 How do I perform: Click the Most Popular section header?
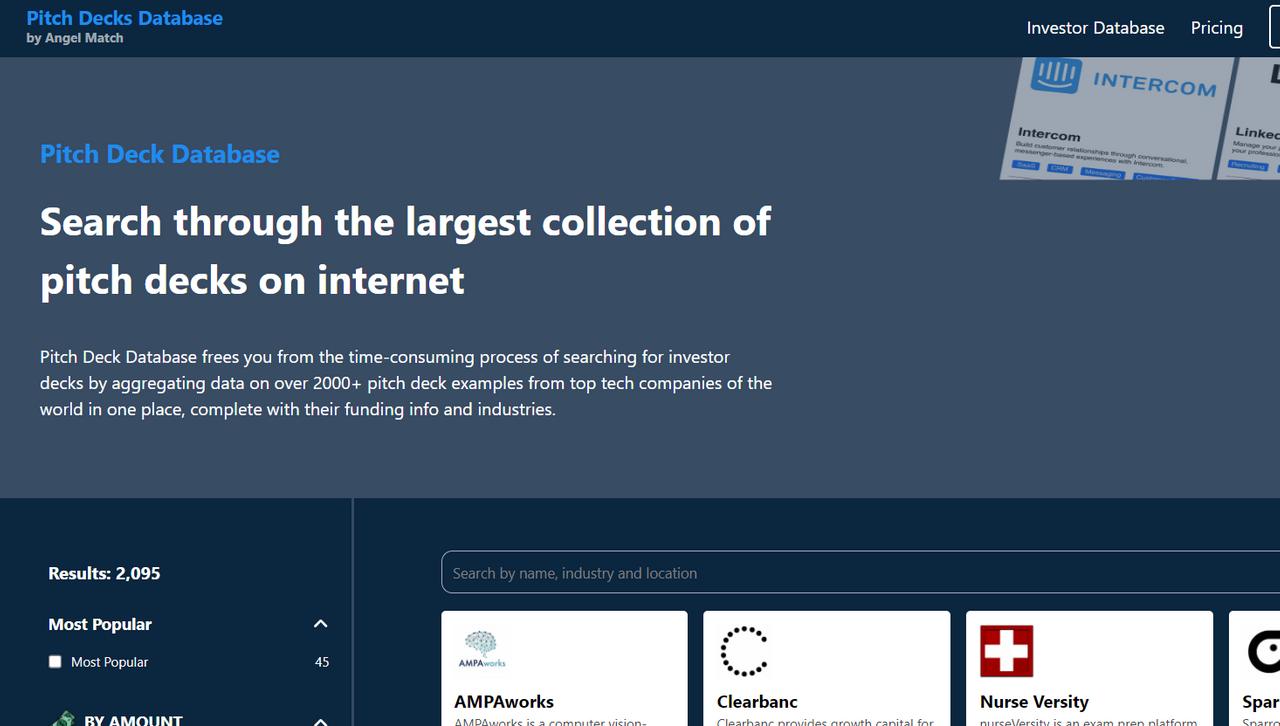click(100, 624)
